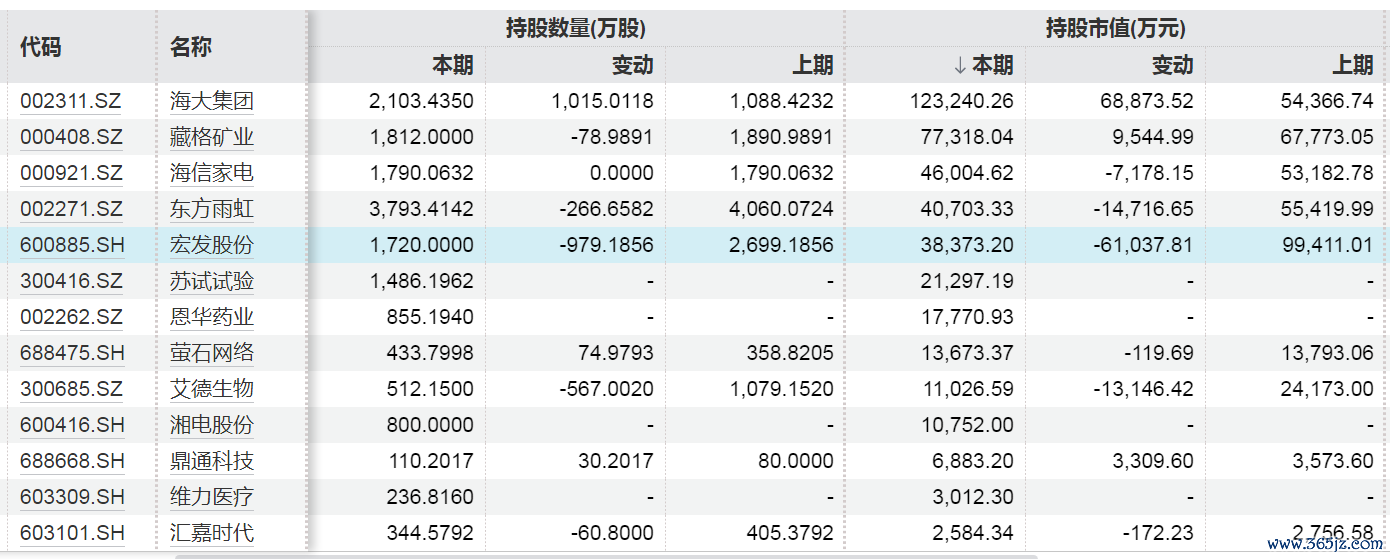Screen dimensions: 1390x559
Task: Open 海大集团 stock name link
Action: point(212,101)
